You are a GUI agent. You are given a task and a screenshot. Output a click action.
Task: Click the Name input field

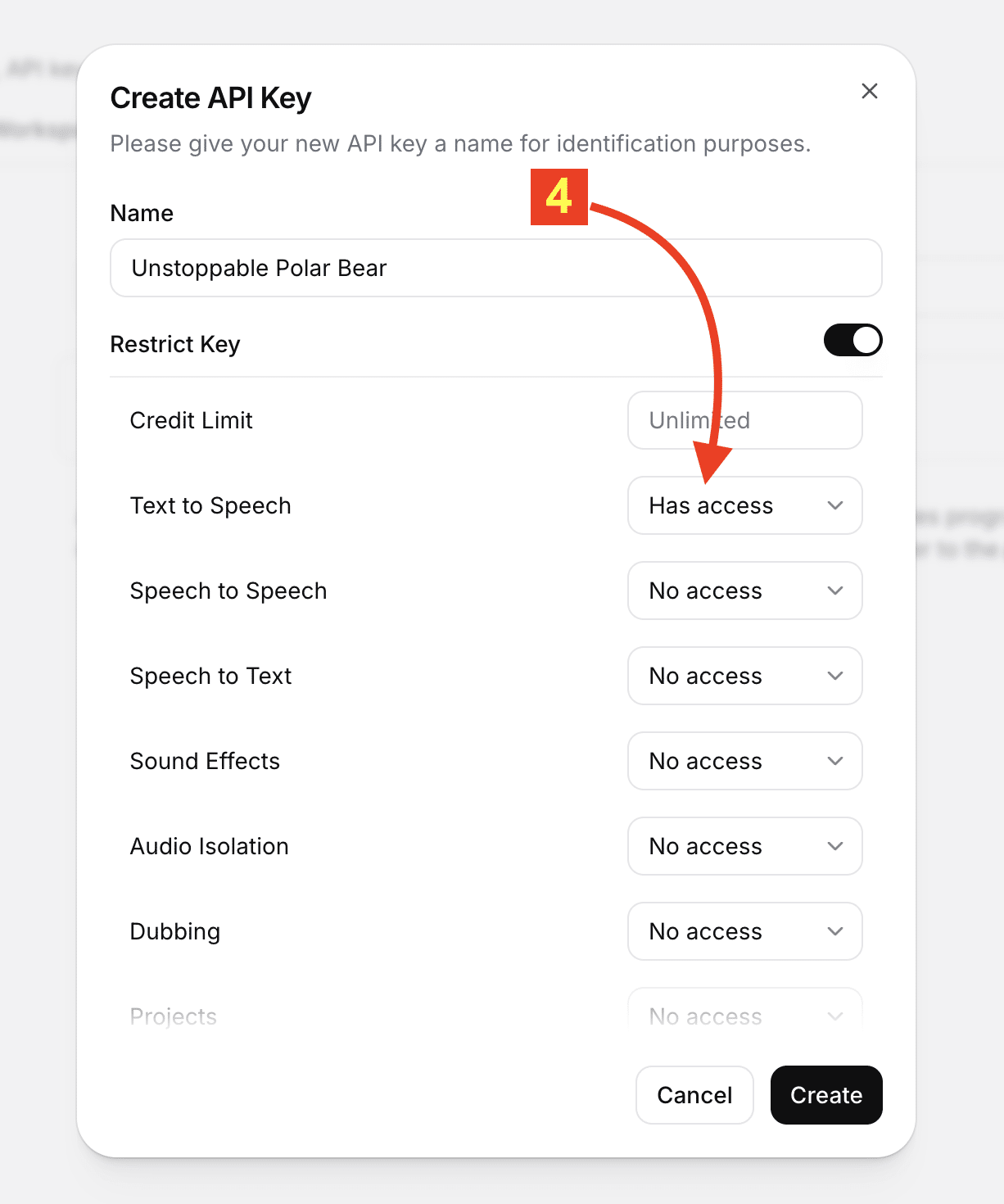[x=495, y=268]
